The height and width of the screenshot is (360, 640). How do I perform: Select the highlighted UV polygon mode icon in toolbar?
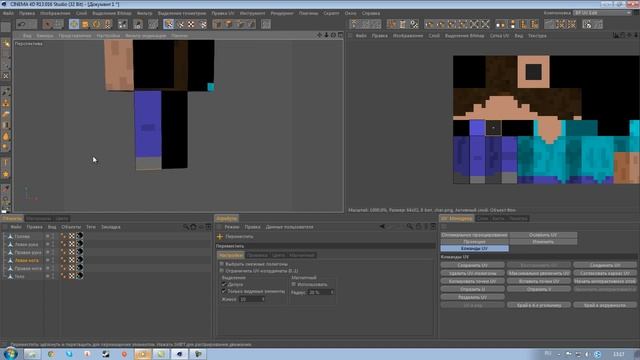pos(169,24)
